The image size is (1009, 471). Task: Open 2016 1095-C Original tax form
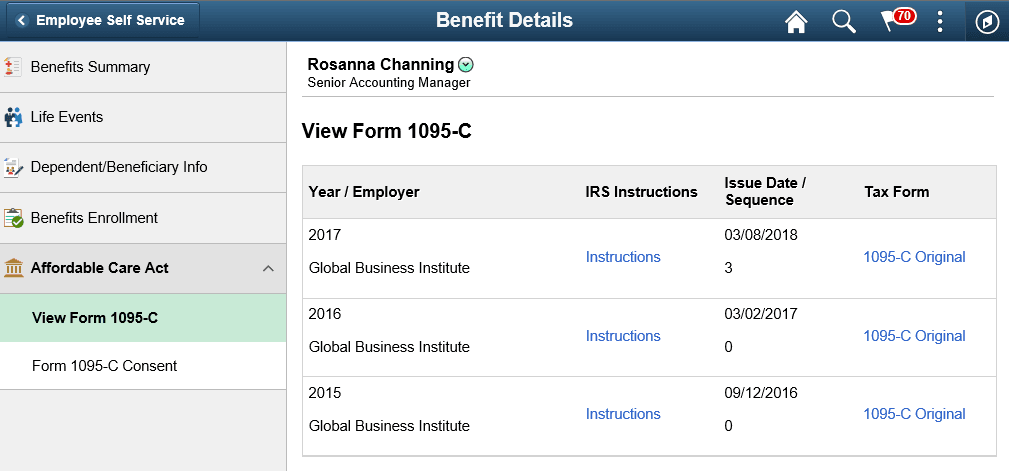click(914, 336)
